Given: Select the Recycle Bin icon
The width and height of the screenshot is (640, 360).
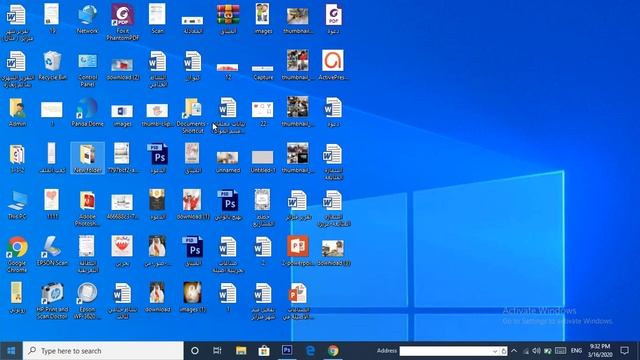Looking at the screenshot, I should tap(52, 65).
